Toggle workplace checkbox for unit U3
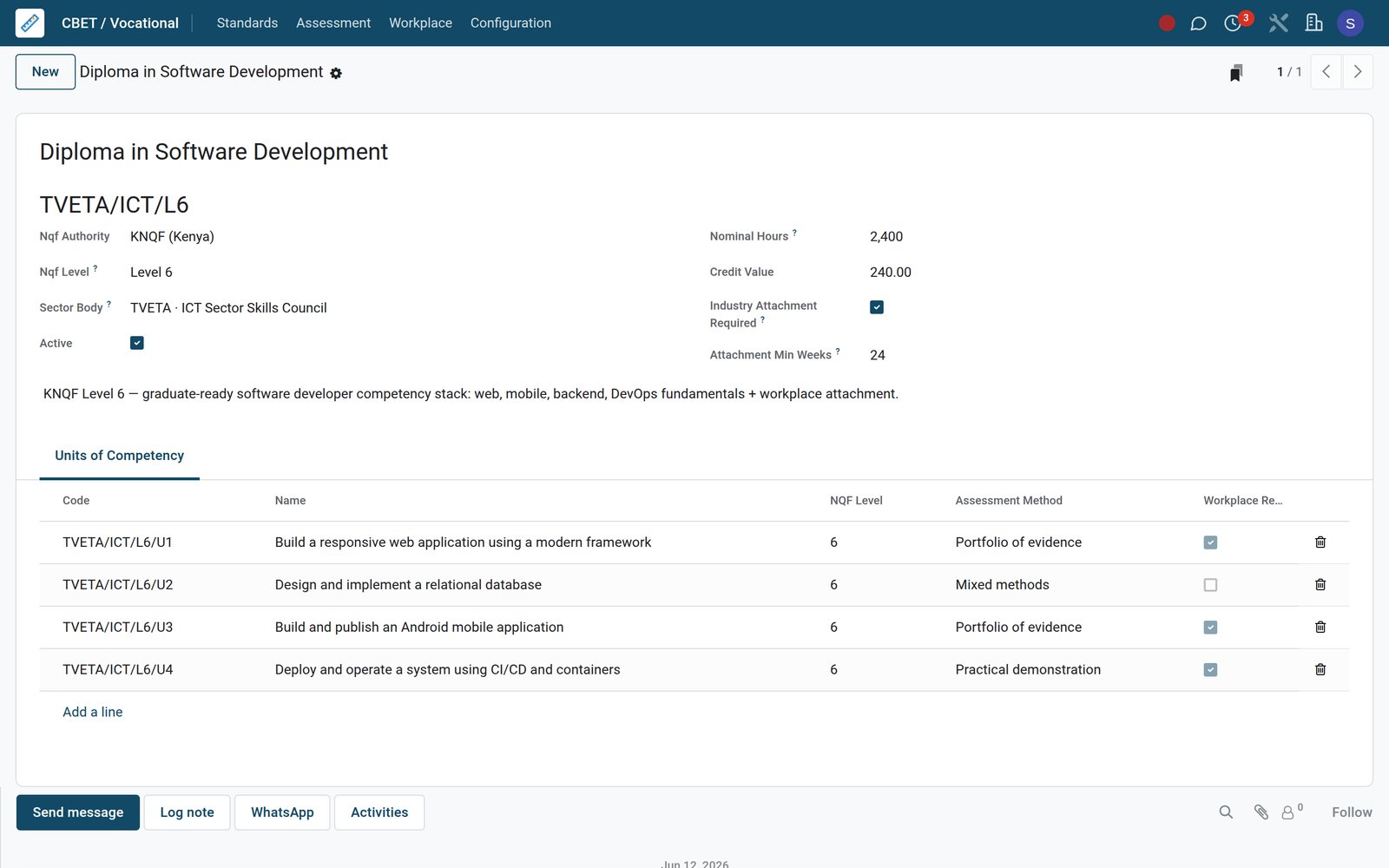This screenshot has width=1389, height=868. [x=1210, y=628]
